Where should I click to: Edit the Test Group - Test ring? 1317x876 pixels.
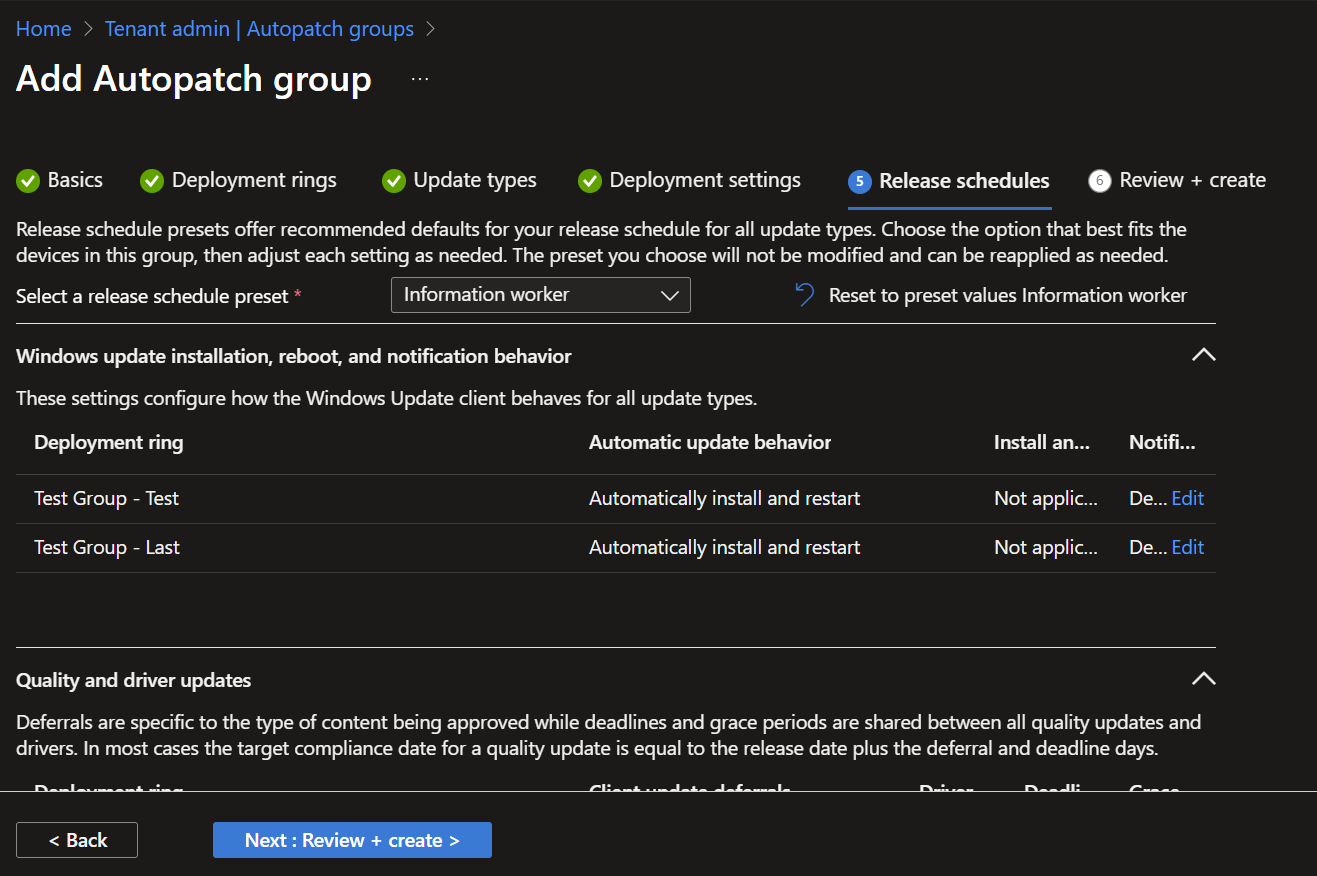[1188, 498]
